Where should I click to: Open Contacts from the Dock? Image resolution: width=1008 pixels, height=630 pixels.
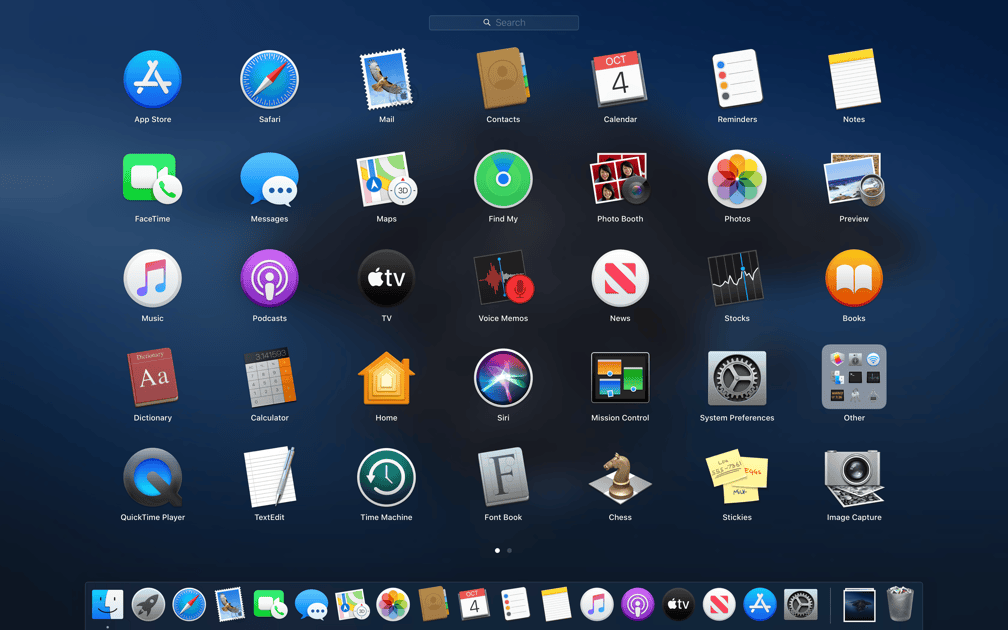coord(433,604)
